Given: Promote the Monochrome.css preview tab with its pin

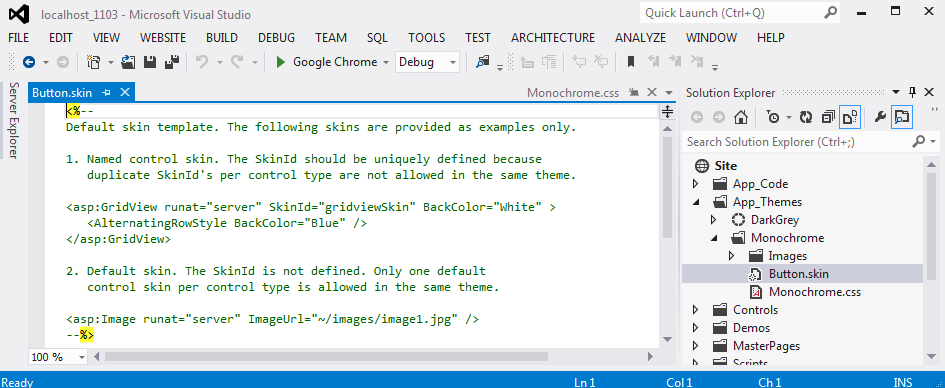Looking at the screenshot, I should [633, 93].
